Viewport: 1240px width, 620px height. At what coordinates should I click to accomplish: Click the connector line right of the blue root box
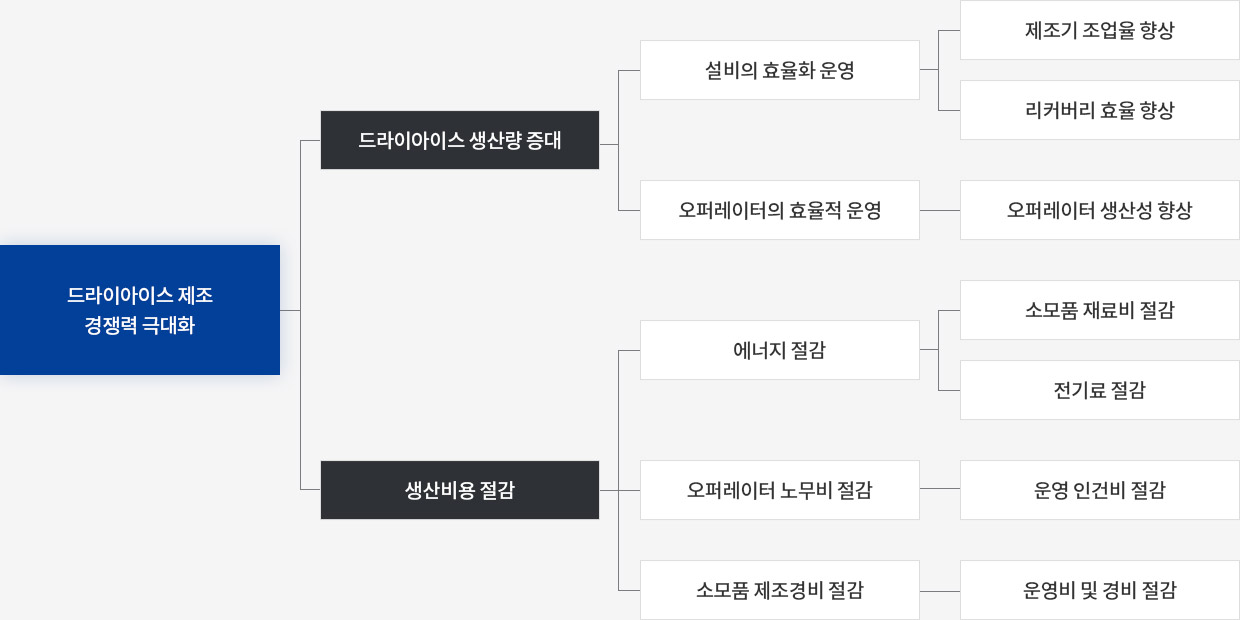coord(290,311)
